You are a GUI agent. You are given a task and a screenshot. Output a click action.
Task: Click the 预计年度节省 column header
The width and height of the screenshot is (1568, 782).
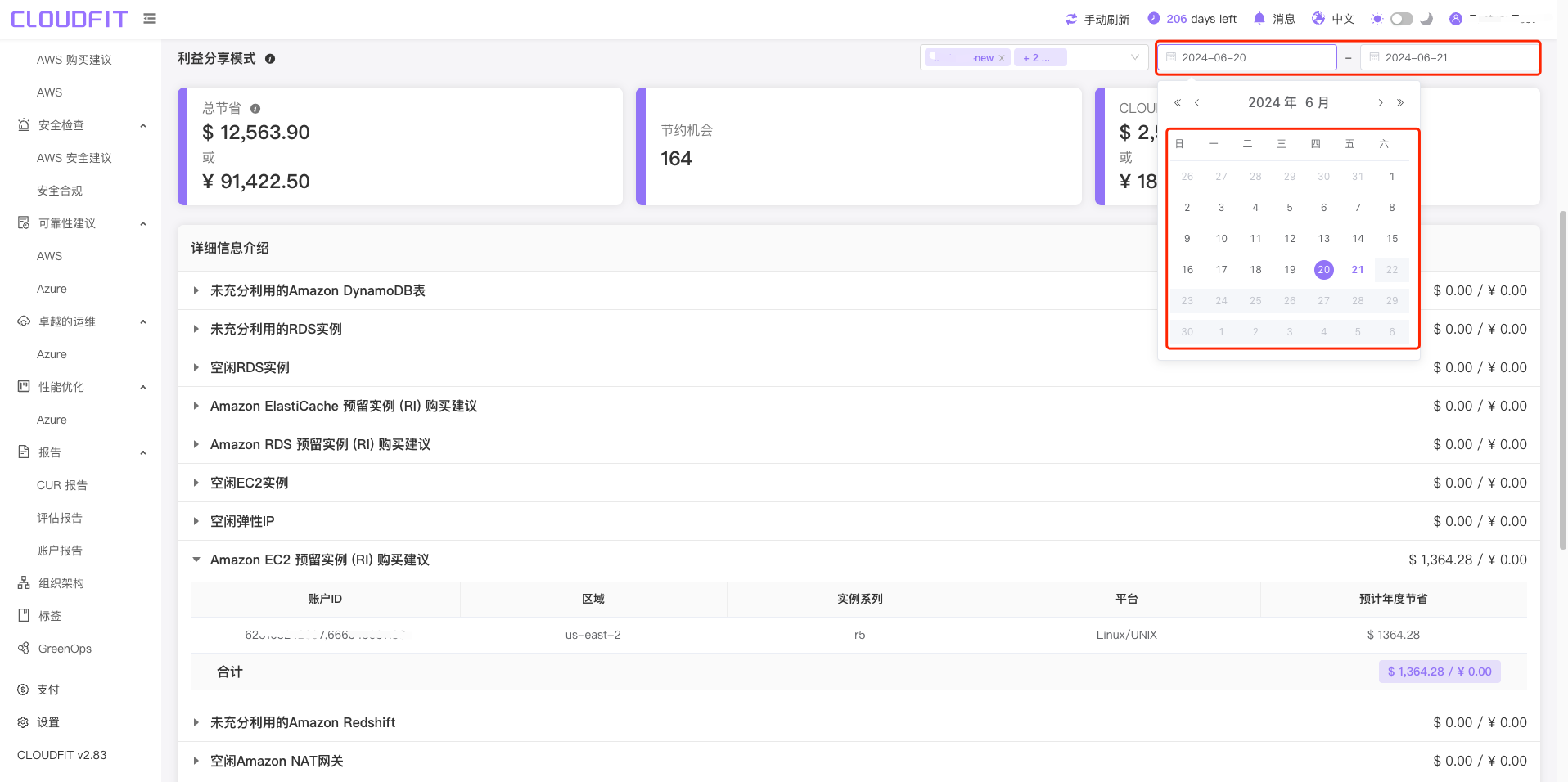tap(1393, 599)
